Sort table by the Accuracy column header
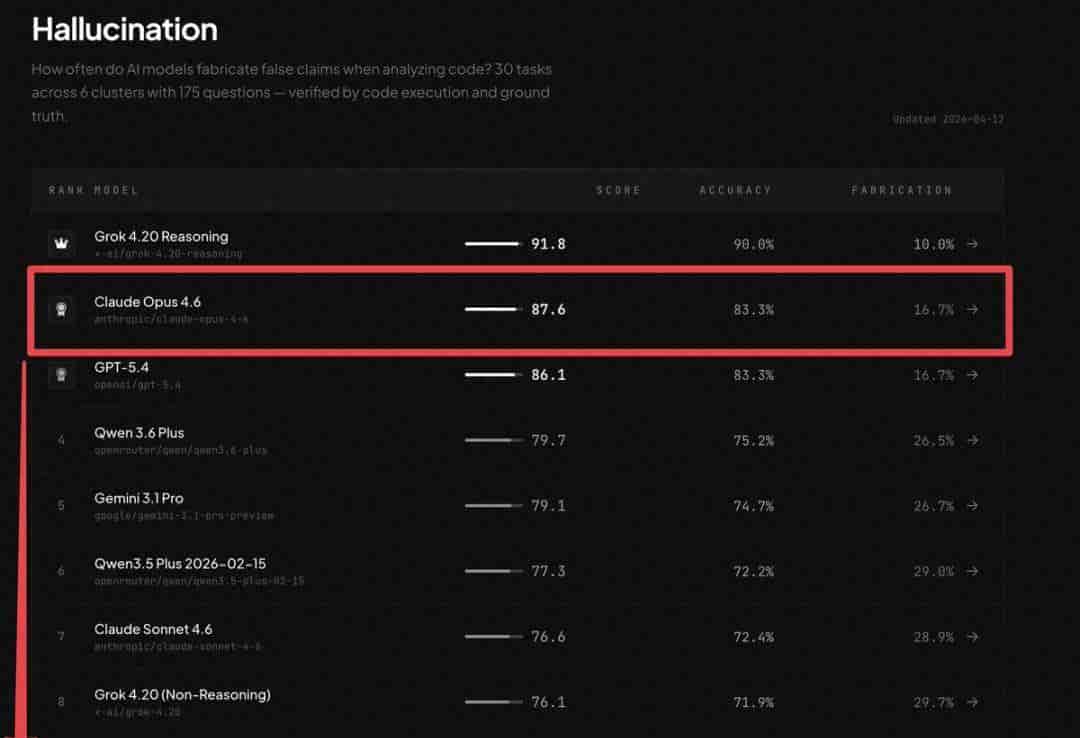1080x738 pixels. [735, 190]
